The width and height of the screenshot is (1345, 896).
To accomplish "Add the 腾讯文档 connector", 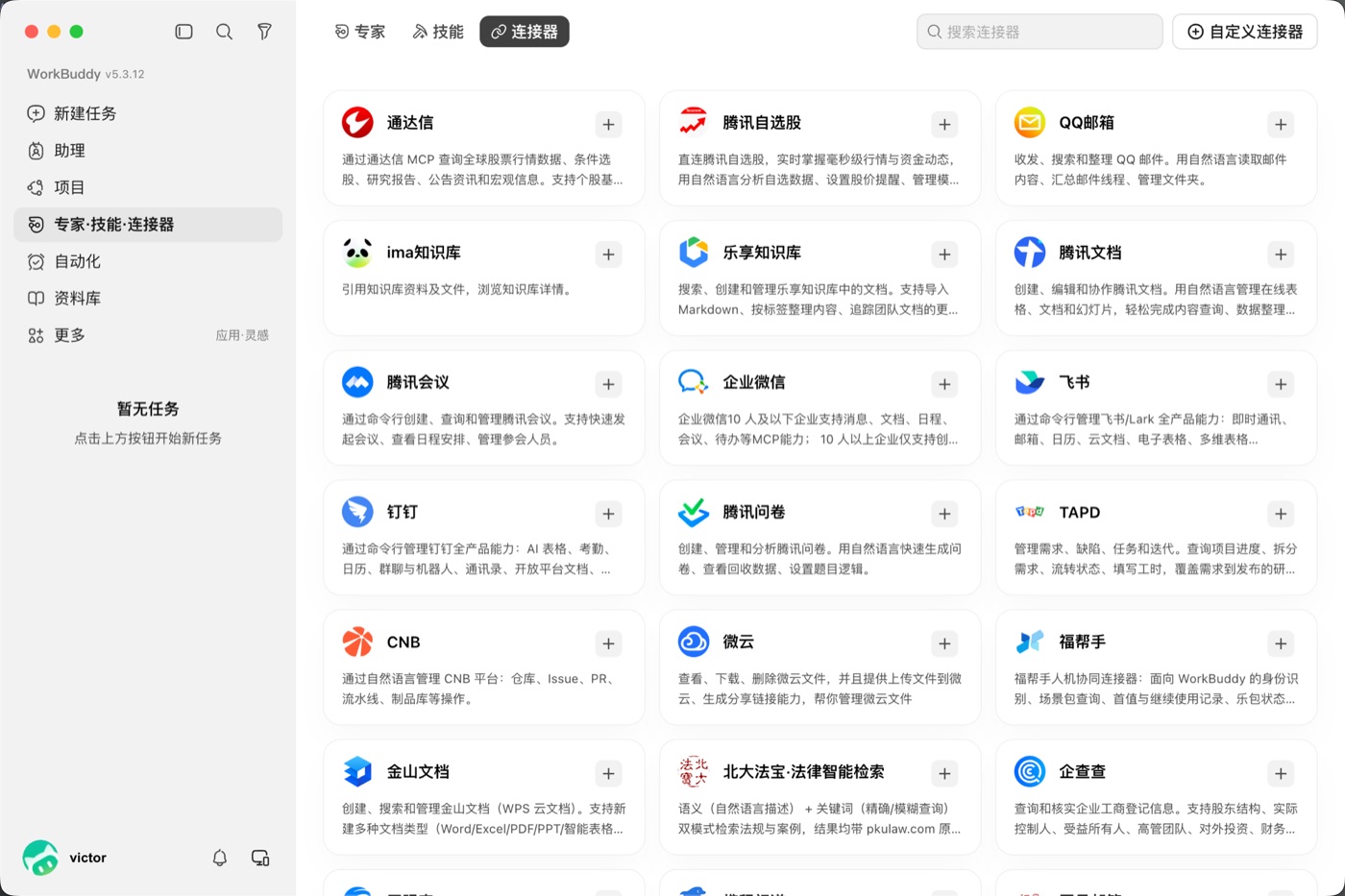I will click(1281, 254).
